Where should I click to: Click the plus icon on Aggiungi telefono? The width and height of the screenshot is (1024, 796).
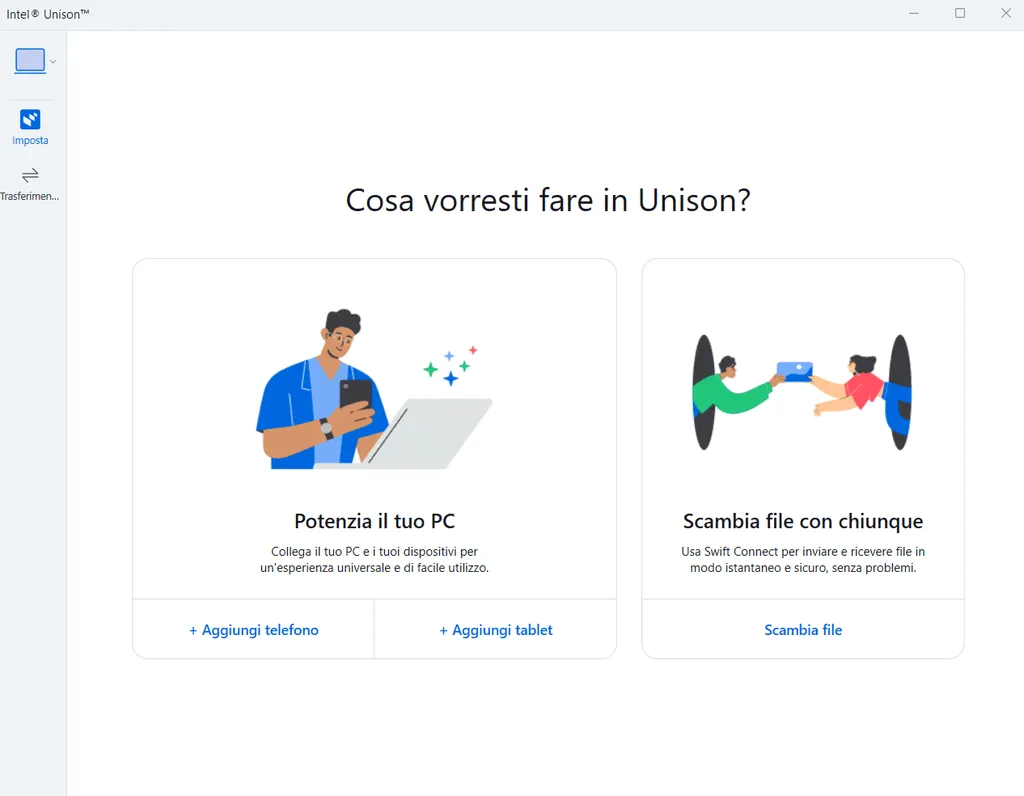[x=193, y=630]
